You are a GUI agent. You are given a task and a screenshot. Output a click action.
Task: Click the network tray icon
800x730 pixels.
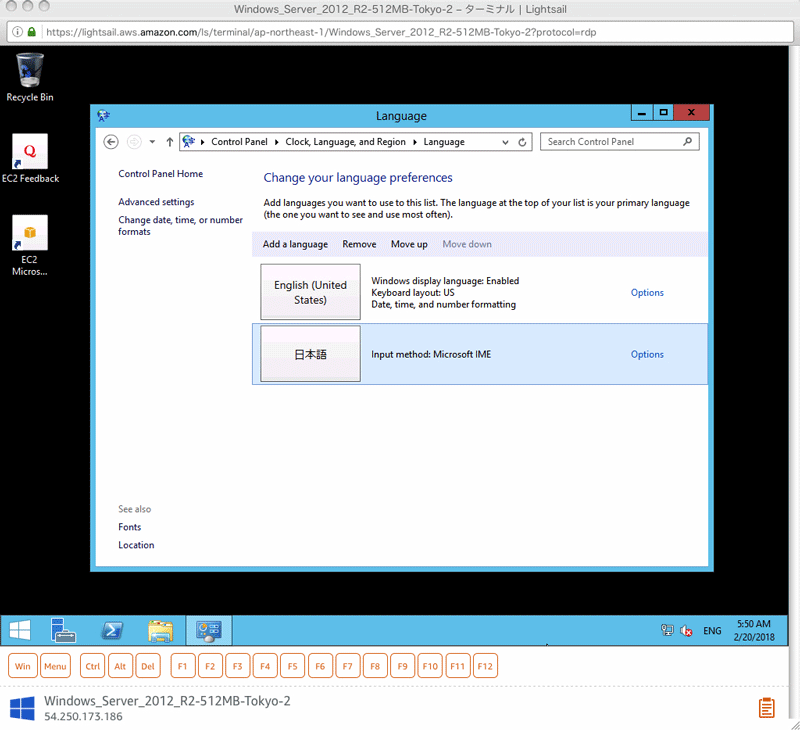point(667,631)
